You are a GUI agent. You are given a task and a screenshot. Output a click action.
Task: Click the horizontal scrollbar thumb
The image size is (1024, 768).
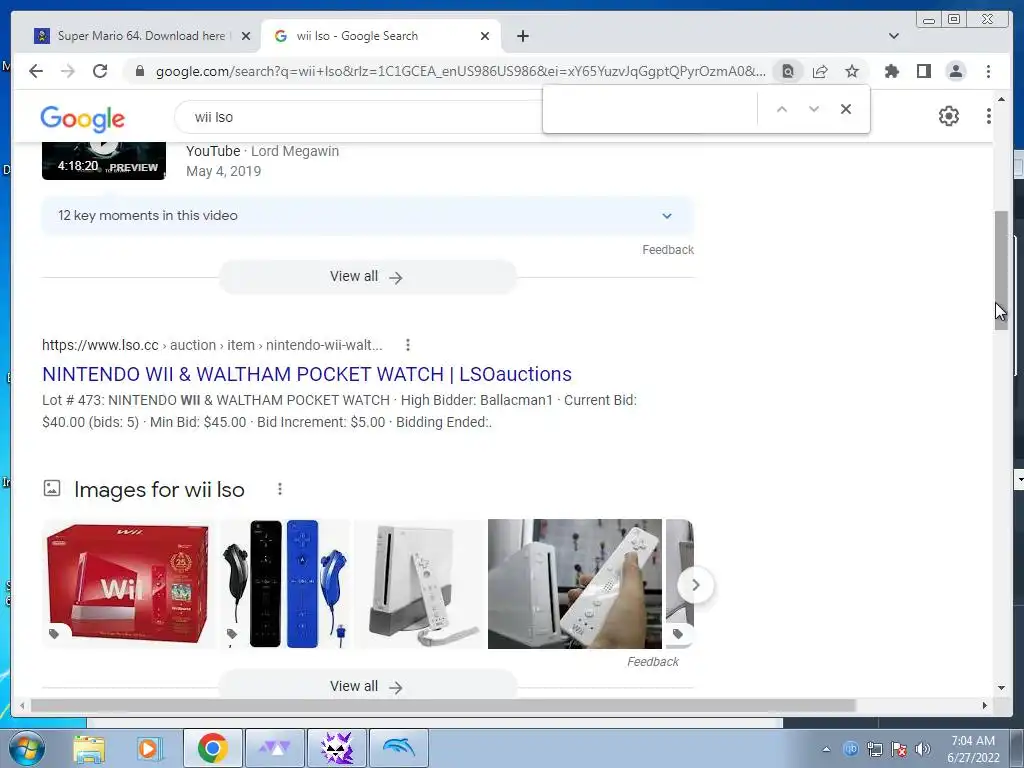(x=443, y=705)
